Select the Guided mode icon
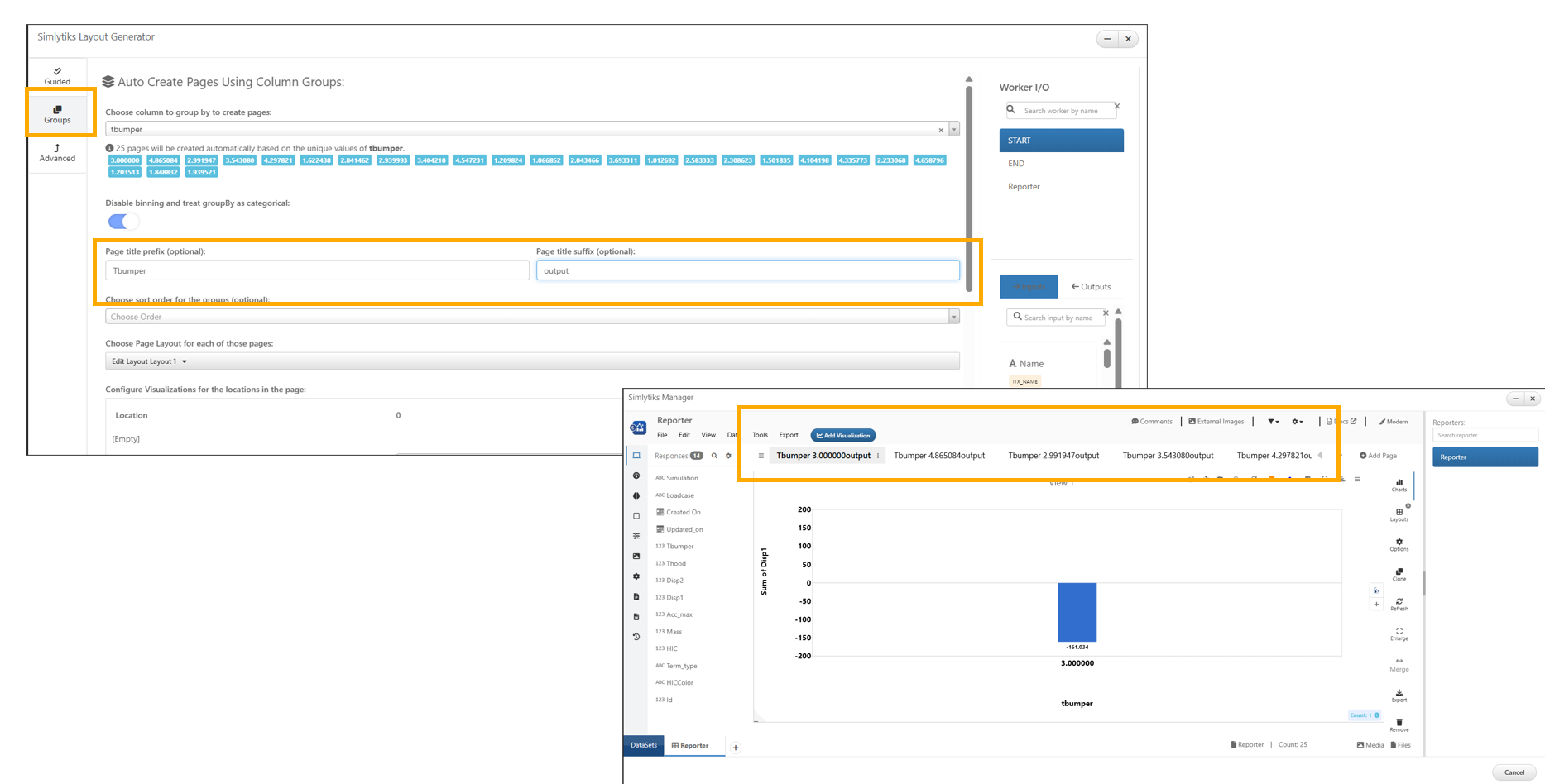The image size is (1545, 784). pyautogui.click(x=57, y=75)
